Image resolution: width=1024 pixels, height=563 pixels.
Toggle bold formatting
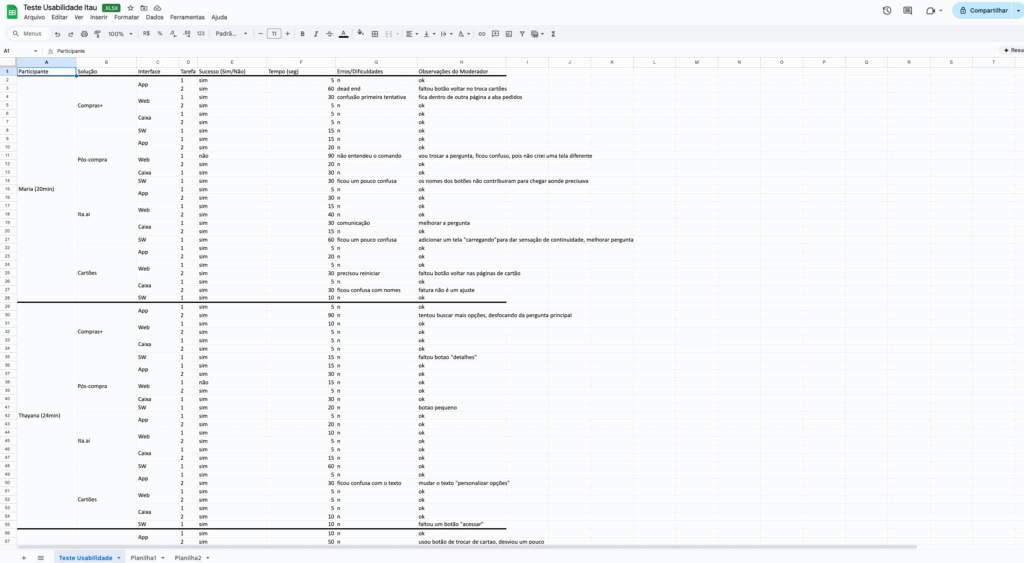point(302,34)
